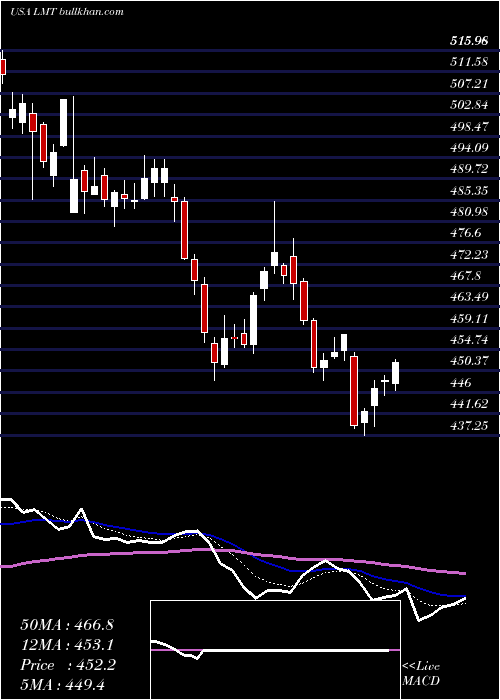This screenshot has height=700, width=500.
Task: Click the 502.84 price label
Action: 468,105
